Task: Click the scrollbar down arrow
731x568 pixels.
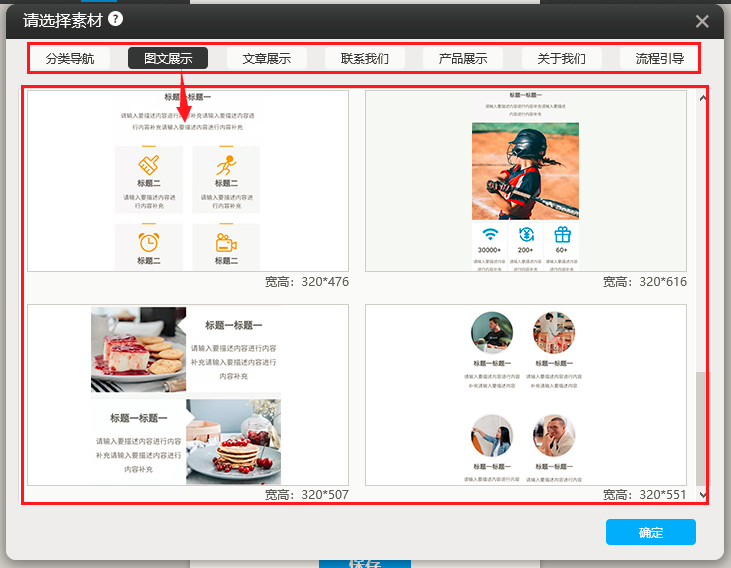Action: (x=702, y=494)
